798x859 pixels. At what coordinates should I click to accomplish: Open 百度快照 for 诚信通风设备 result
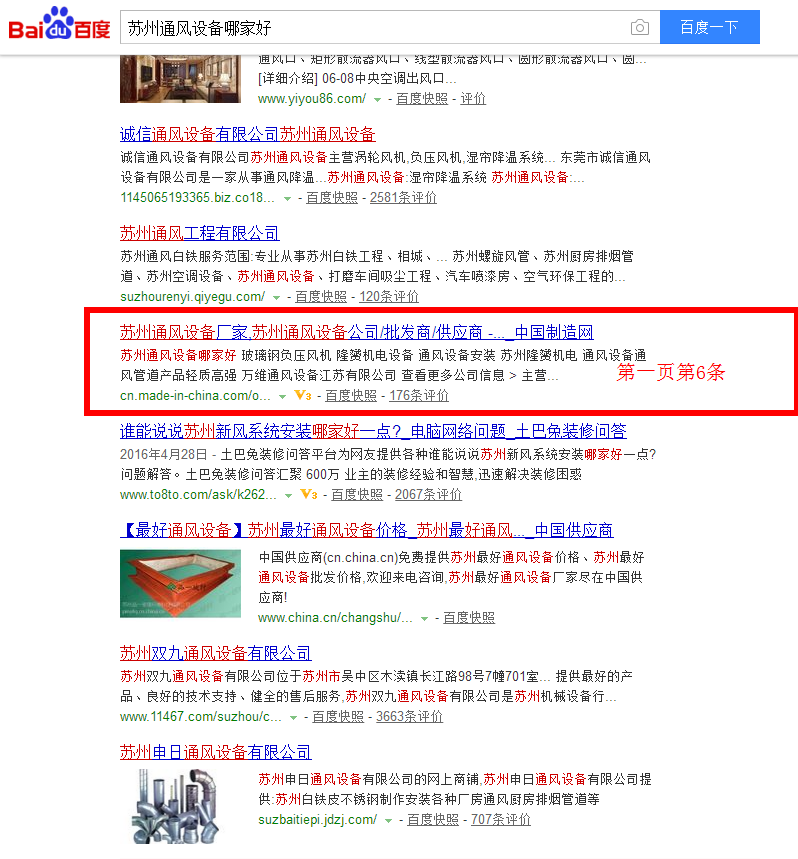click(x=332, y=198)
